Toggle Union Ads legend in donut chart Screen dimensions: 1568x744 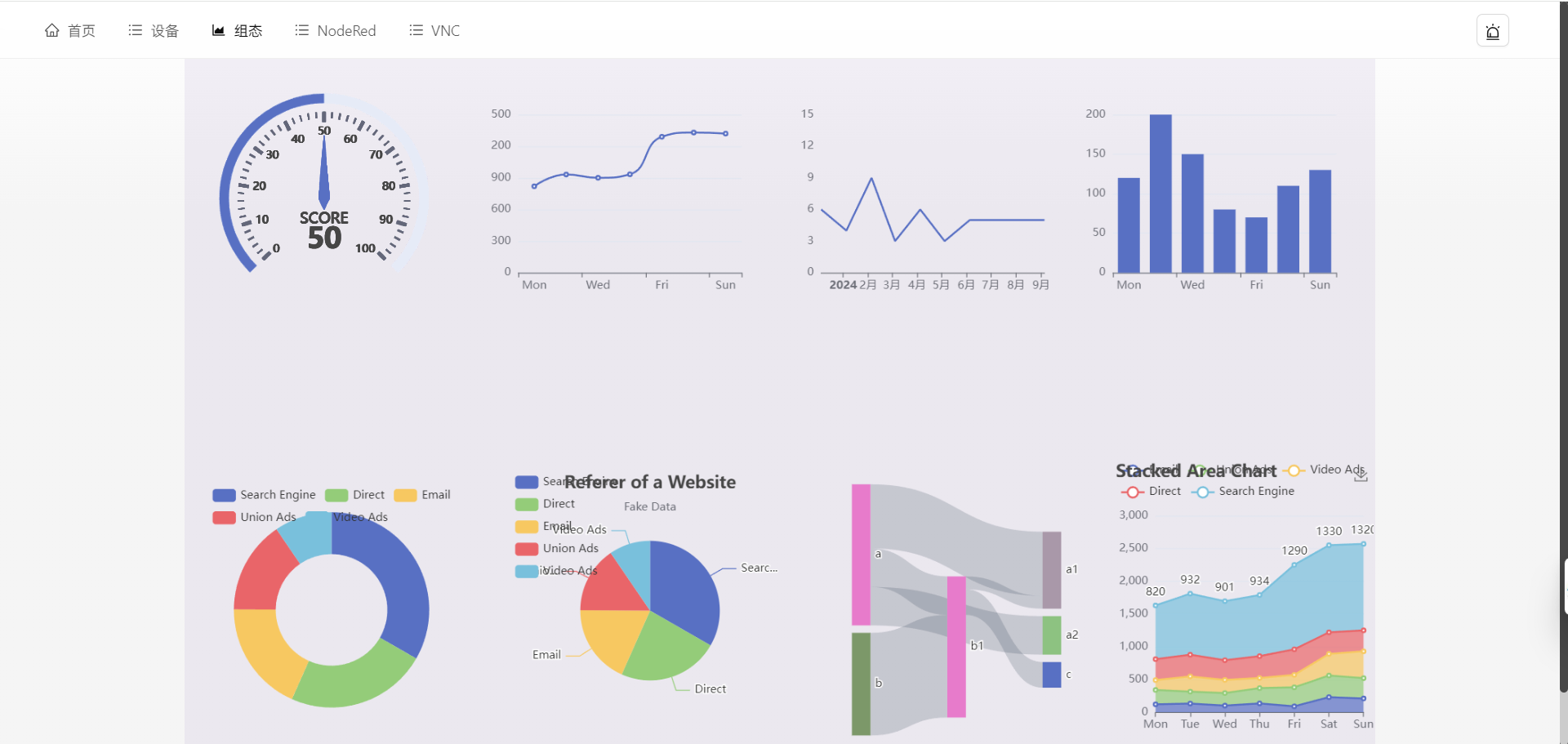254,517
